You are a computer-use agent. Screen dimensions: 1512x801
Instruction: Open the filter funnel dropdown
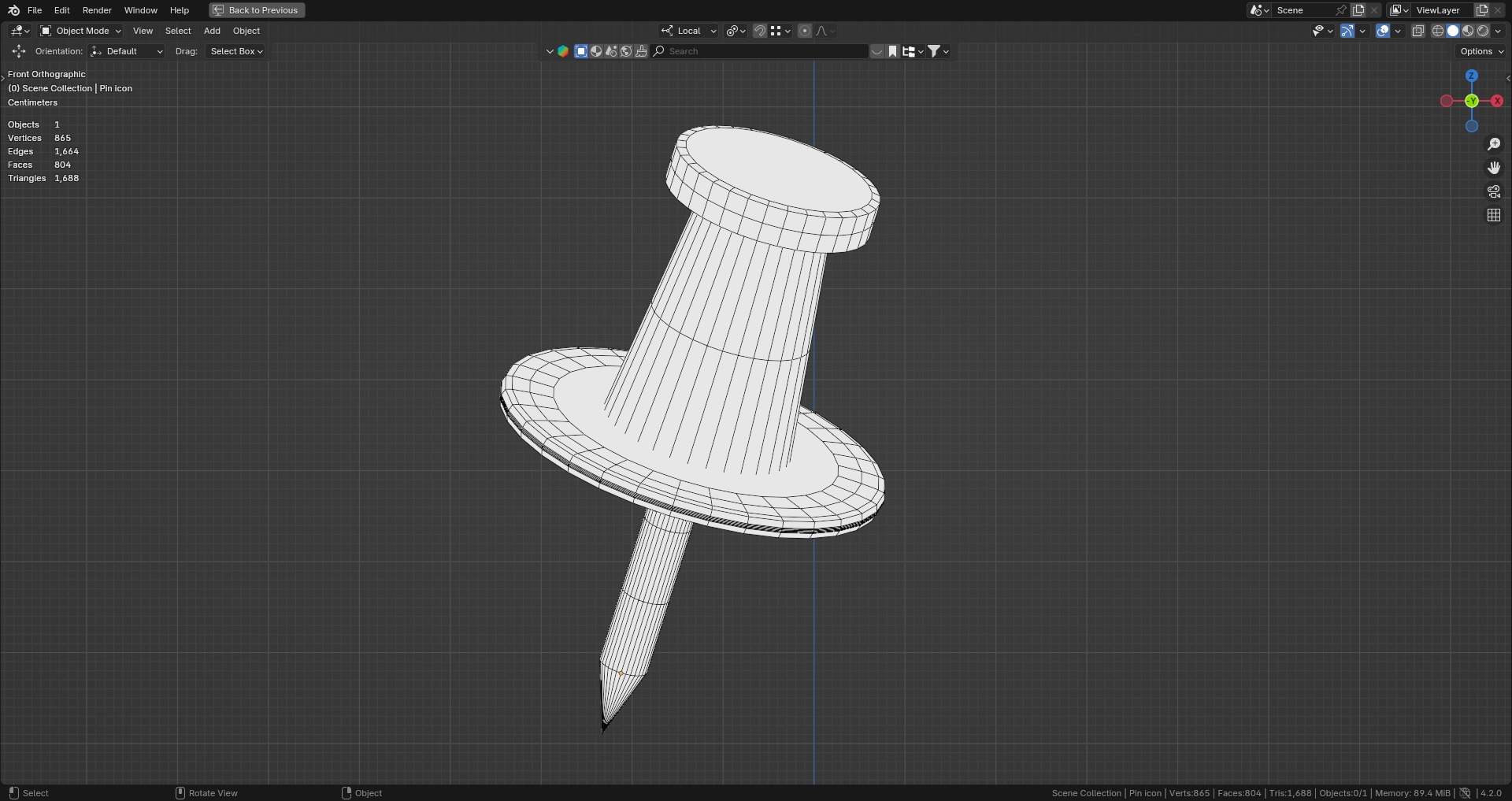pyautogui.click(x=938, y=51)
